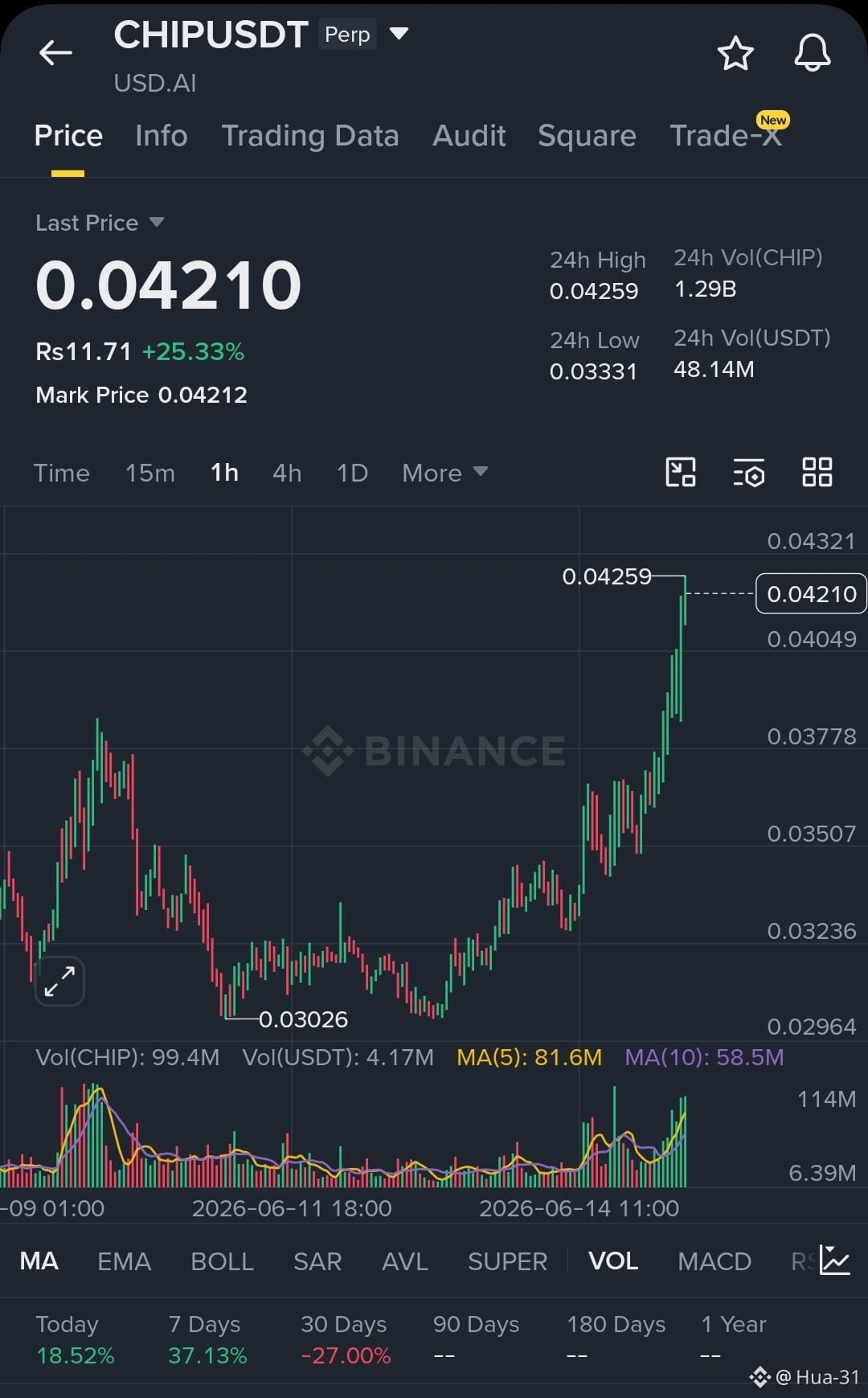Viewport: 868px width, 1398px height.
Task: Tap the 24h High value 0.04259
Action: [x=594, y=291]
